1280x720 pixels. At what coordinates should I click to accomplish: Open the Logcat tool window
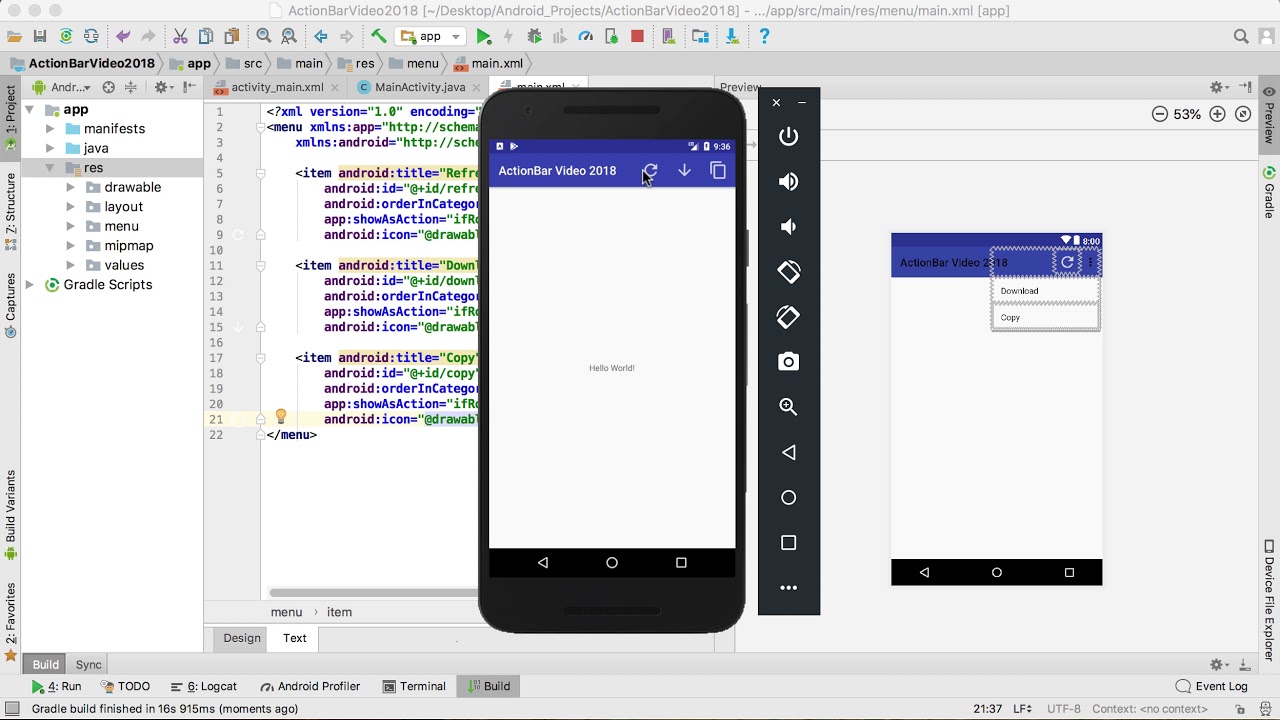click(x=204, y=687)
